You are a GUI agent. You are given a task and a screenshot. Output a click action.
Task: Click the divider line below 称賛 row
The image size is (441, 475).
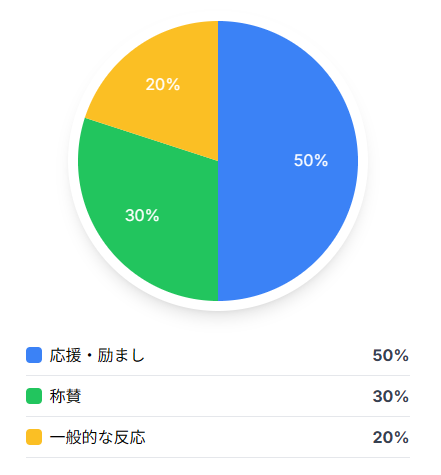[218, 416]
